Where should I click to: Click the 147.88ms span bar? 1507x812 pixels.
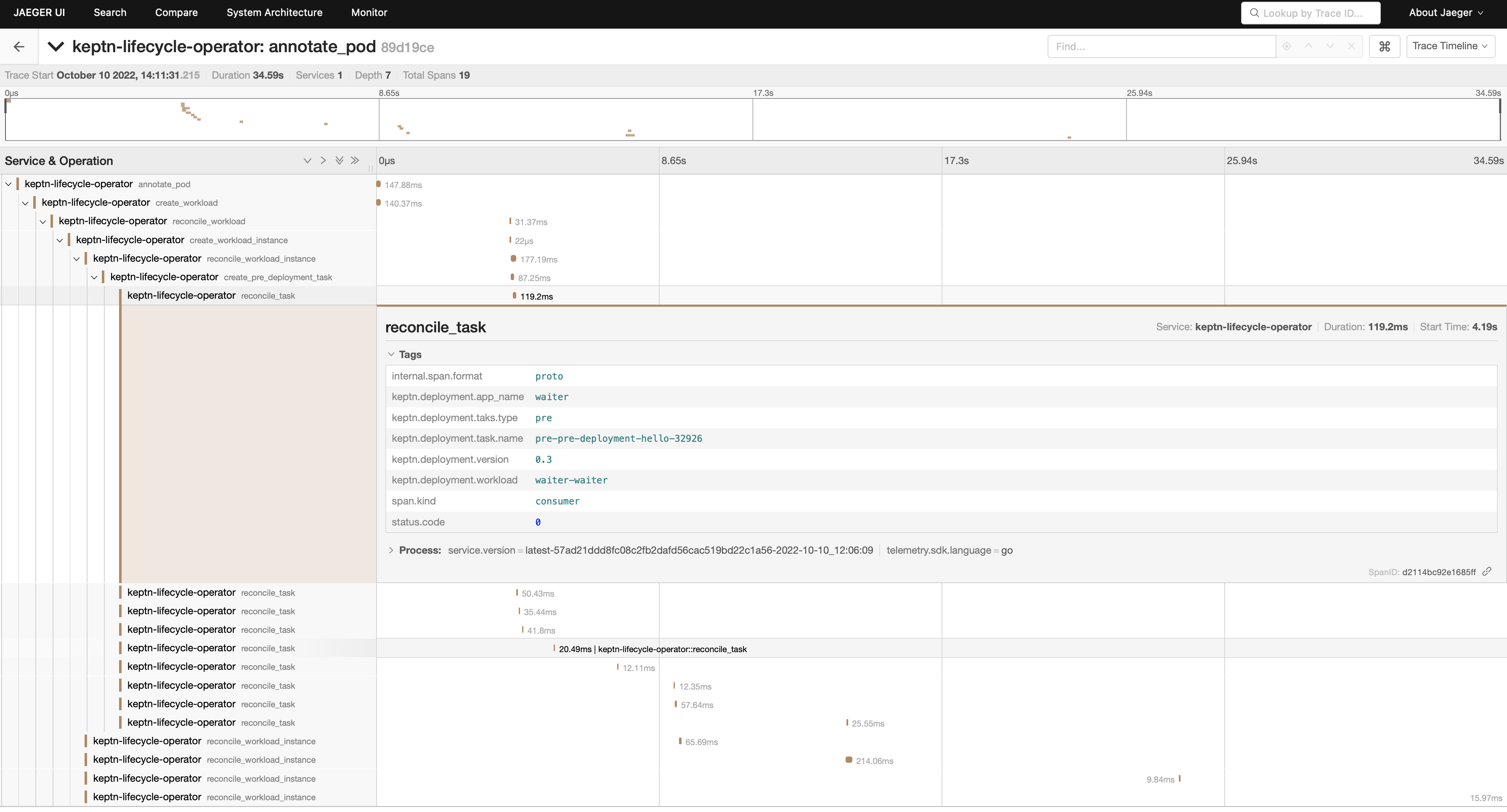click(x=379, y=184)
